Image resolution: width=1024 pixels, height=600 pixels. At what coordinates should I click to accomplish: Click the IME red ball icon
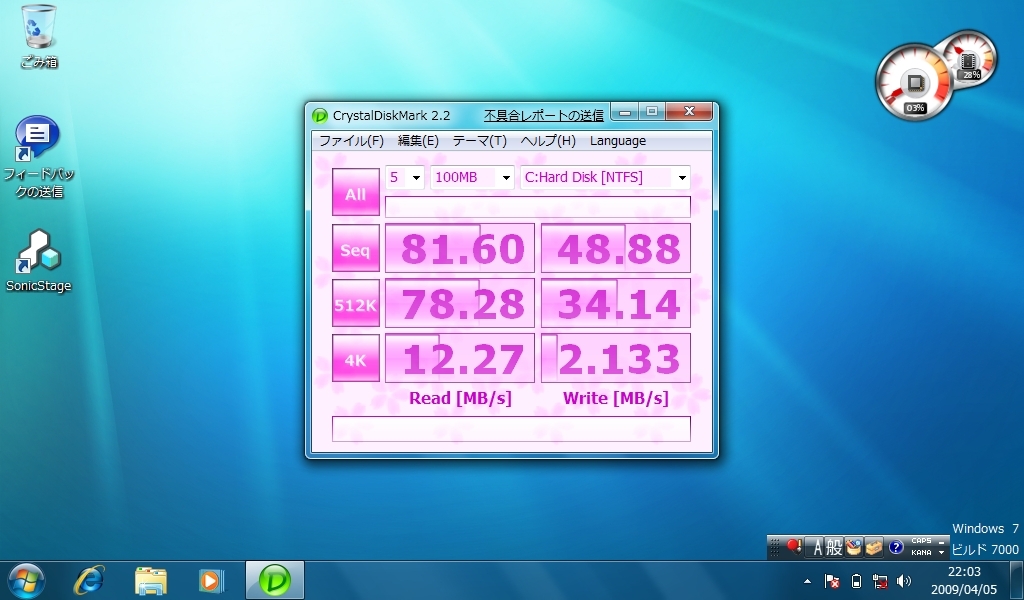click(793, 546)
